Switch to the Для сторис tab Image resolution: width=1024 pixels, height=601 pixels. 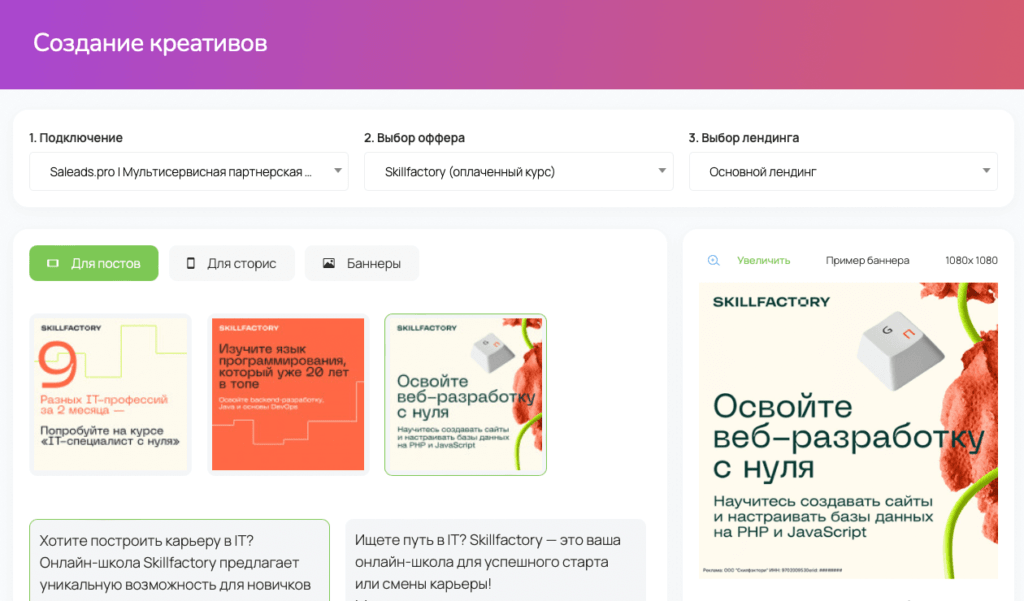pyautogui.click(x=232, y=263)
